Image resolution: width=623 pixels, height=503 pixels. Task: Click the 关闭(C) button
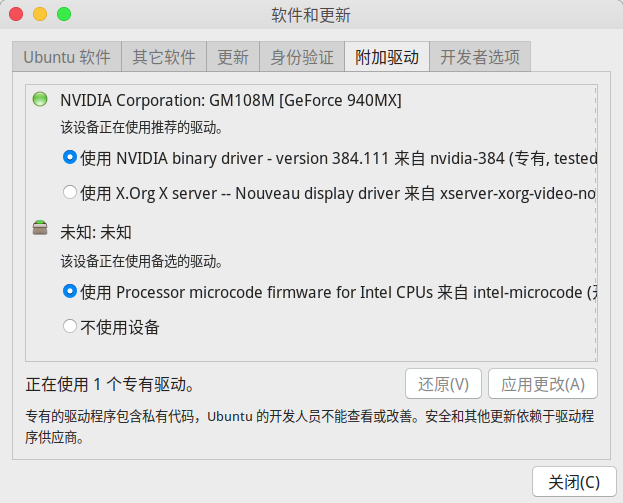coord(567,481)
